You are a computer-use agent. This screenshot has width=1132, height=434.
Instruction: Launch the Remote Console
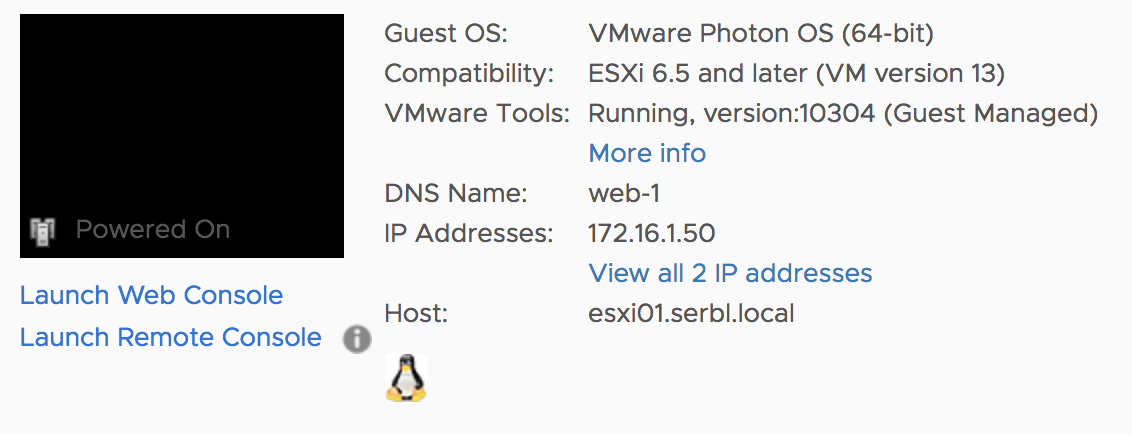(171, 337)
